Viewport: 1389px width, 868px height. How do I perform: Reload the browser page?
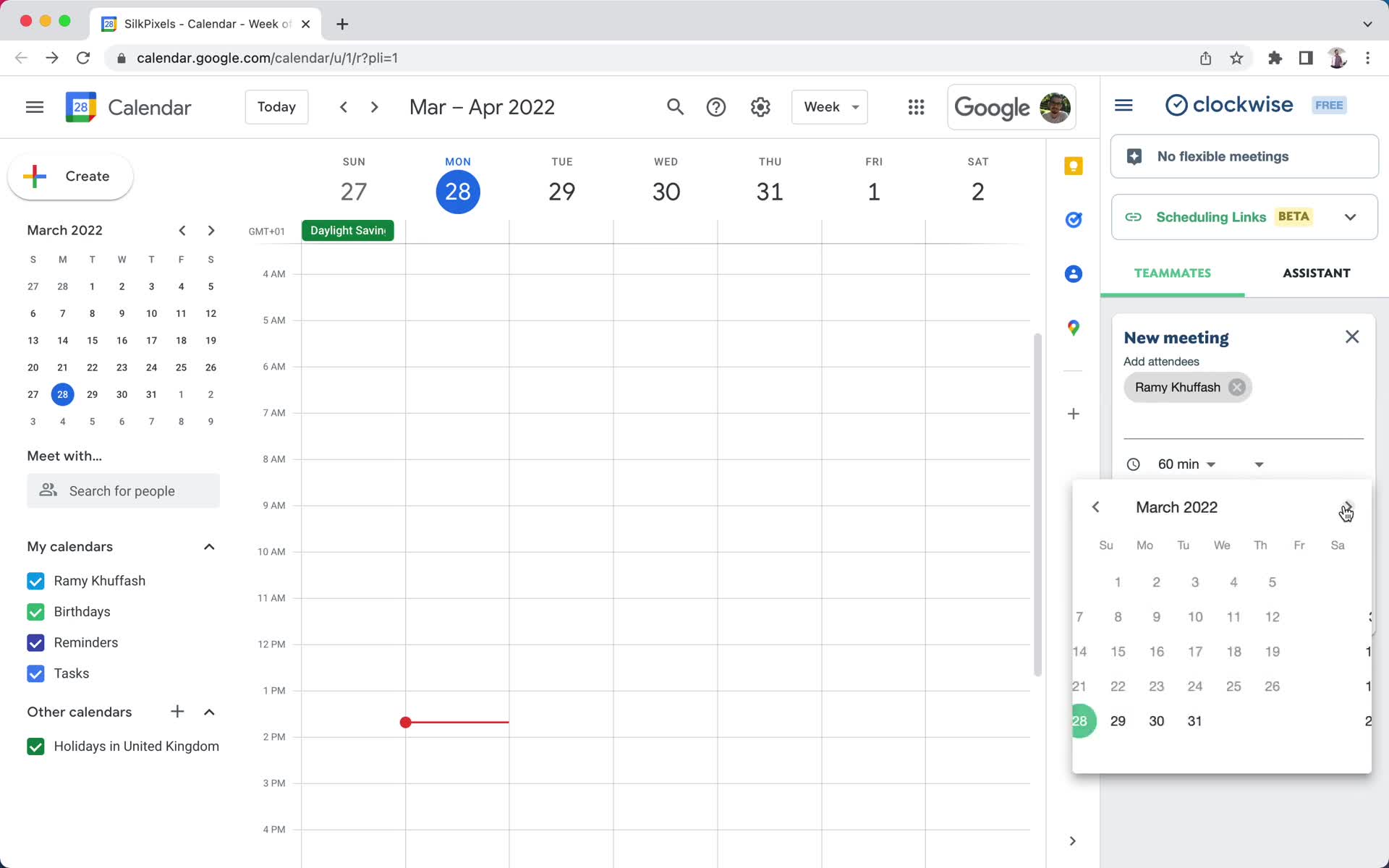[x=83, y=58]
